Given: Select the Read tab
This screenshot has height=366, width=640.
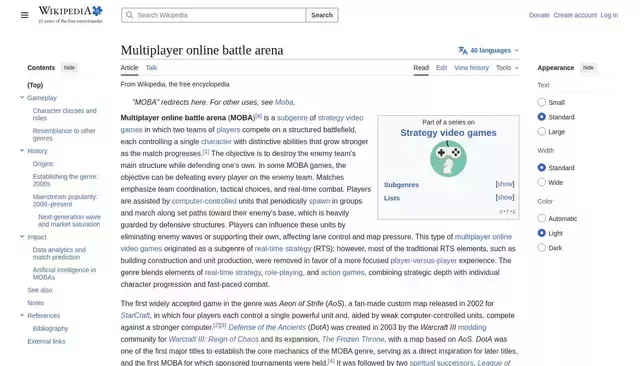Looking at the screenshot, I should click(x=421, y=68).
